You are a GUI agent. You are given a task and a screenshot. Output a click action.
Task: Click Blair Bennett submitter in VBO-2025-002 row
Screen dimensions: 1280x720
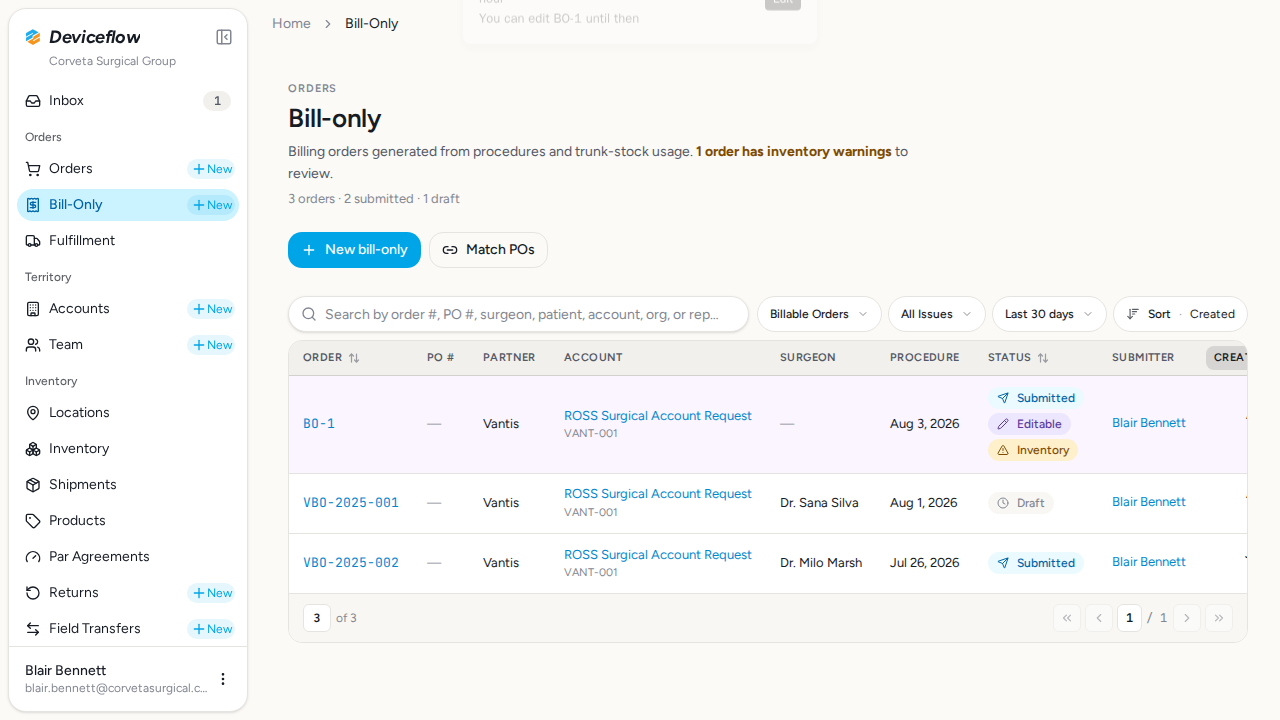click(1149, 562)
